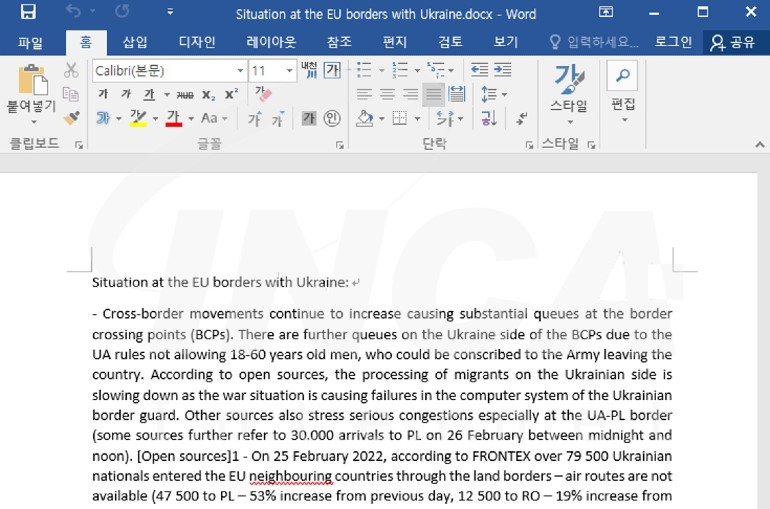Open line spacing options
The image size is (770, 509).
tap(494, 94)
